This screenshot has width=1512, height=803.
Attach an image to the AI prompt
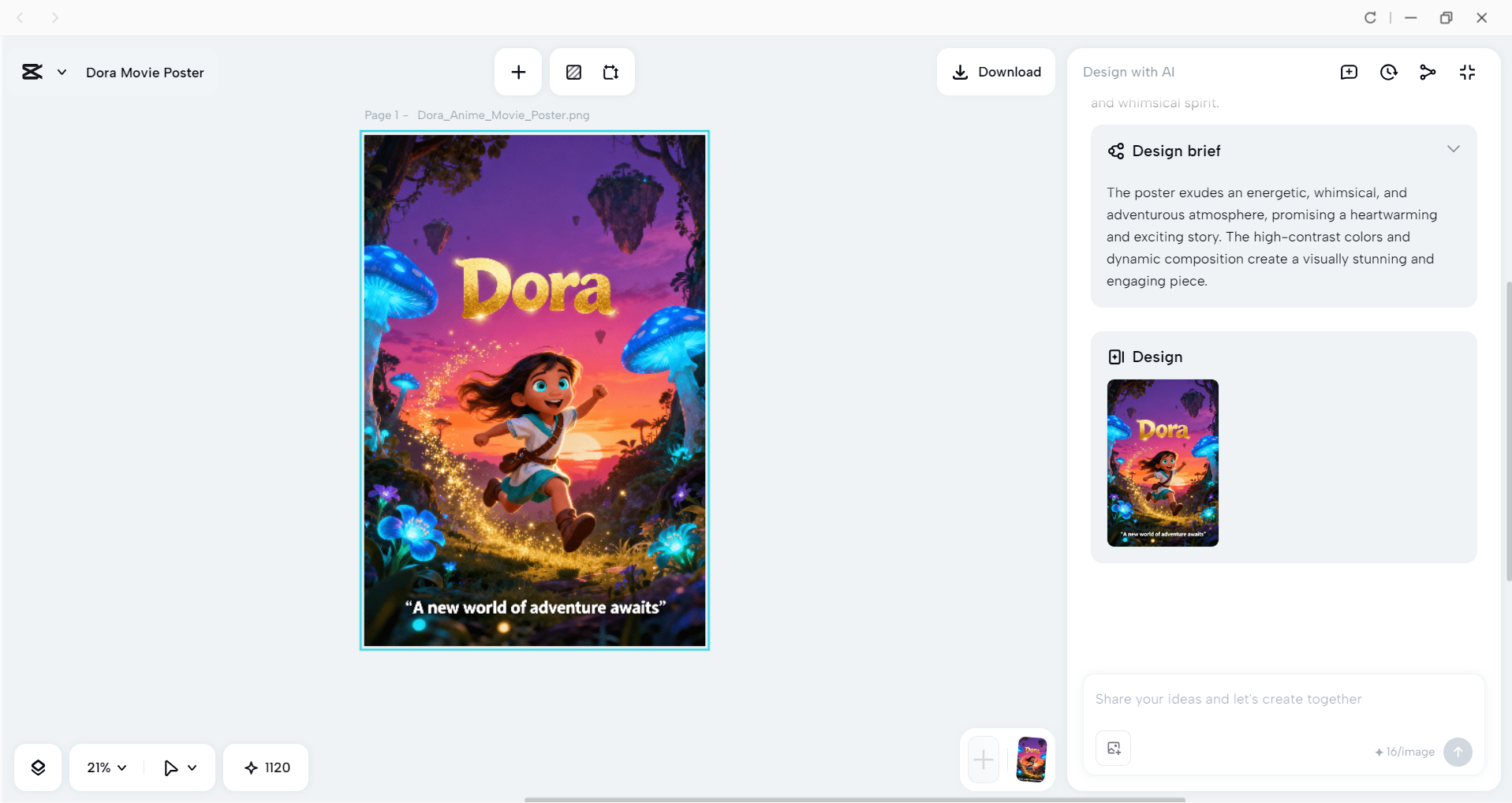[1112, 748]
